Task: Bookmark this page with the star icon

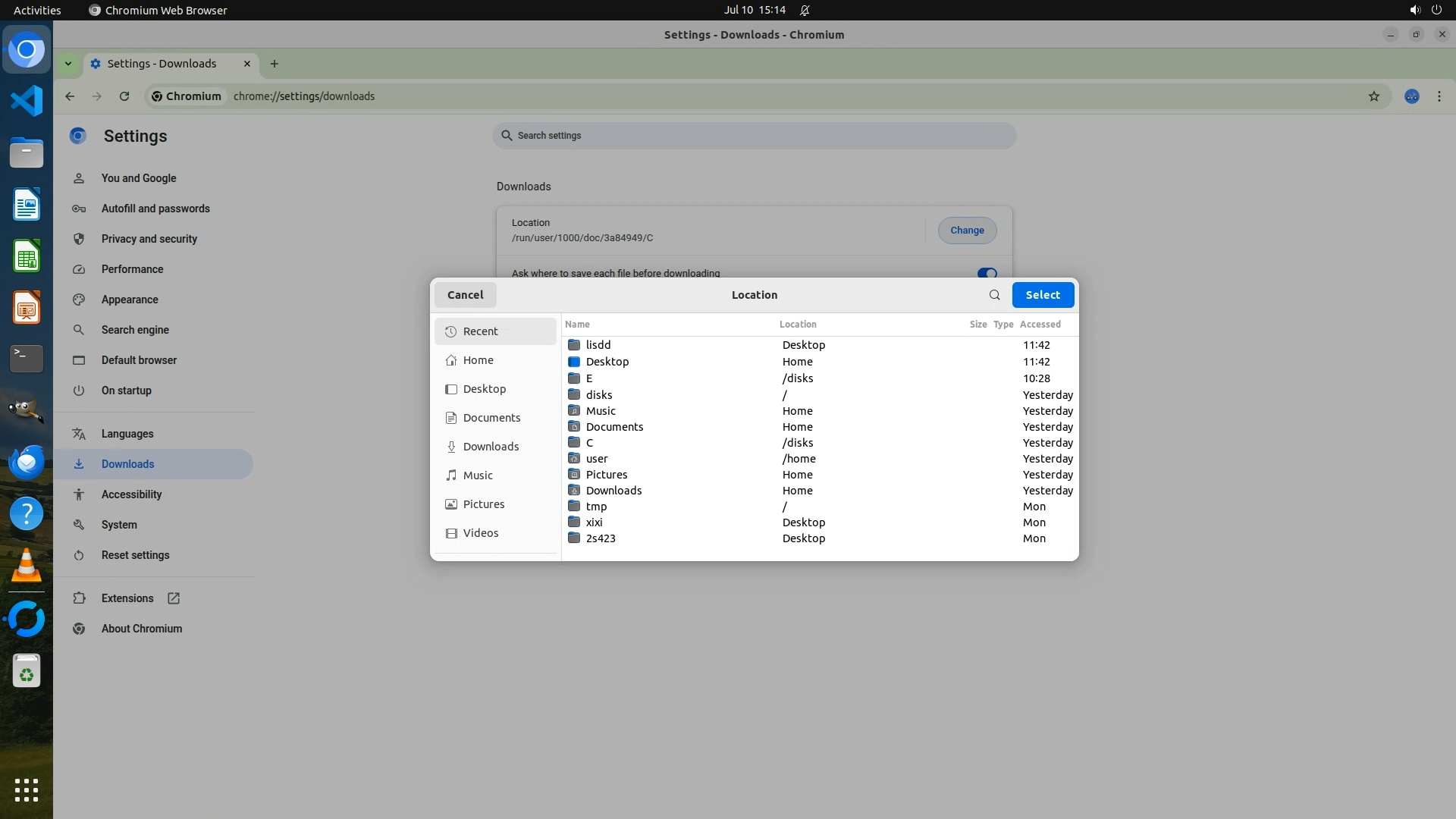Action: pyautogui.click(x=1373, y=96)
